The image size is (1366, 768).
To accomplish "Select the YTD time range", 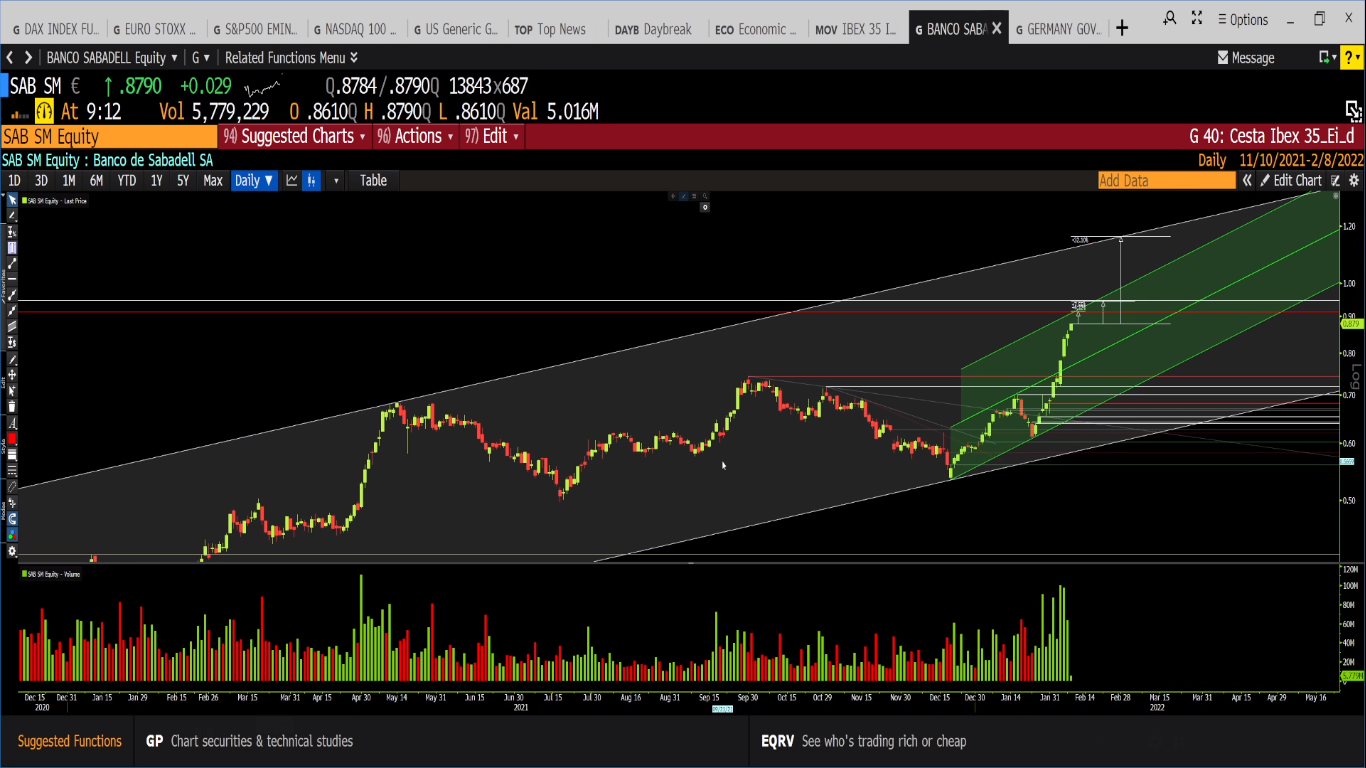I will tap(126, 181).
